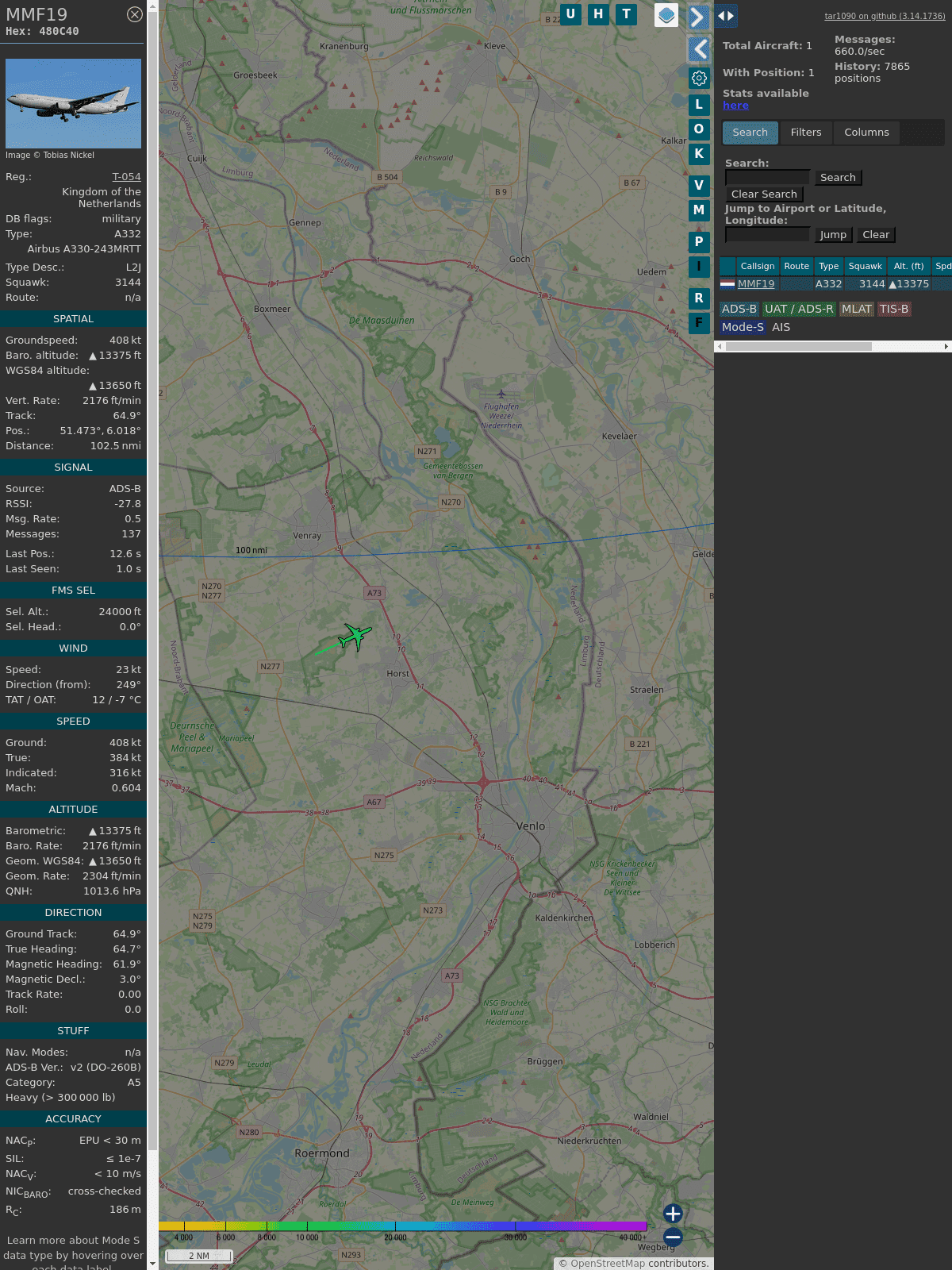Viewport: 952px width, 1270px height.
Task: Click the Weeze airport icon on map
Action: (x=501, y=394)
